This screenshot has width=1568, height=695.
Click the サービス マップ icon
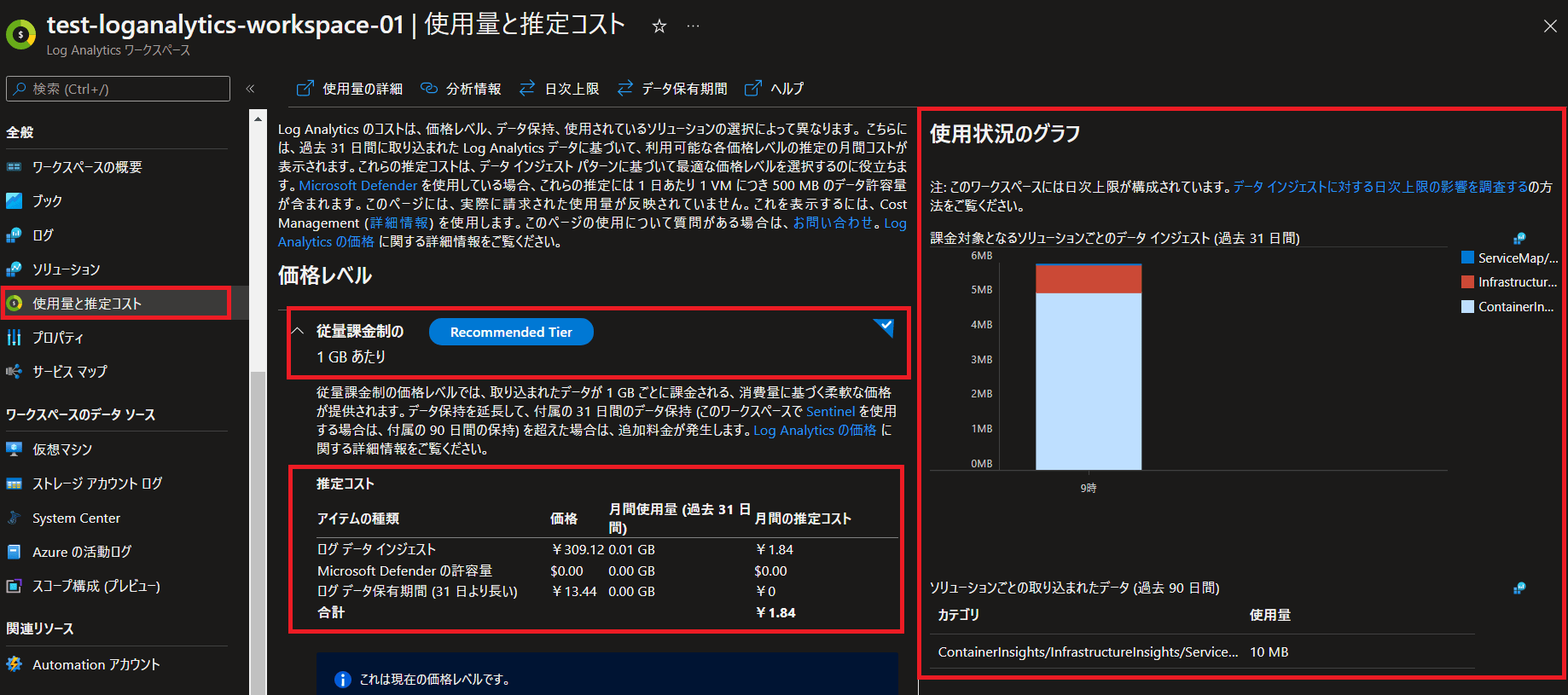(15, 372)
